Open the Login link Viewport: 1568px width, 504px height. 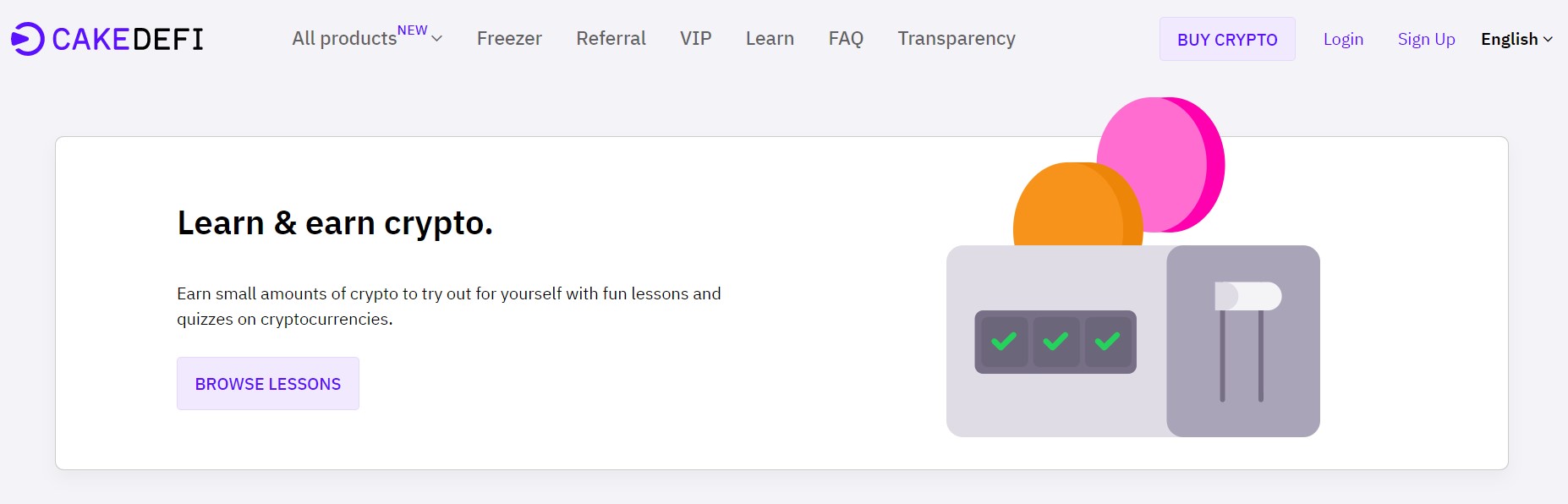[x=1343, y=39]
